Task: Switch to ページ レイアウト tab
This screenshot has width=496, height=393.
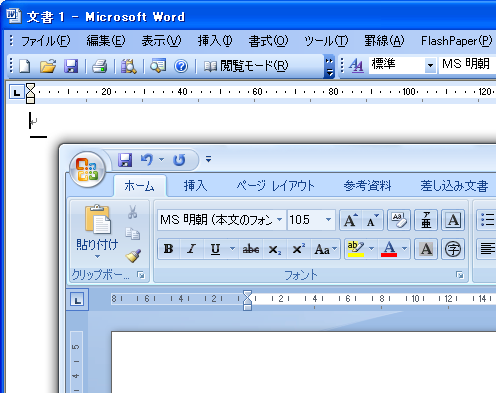Action: tap(275, 186)
